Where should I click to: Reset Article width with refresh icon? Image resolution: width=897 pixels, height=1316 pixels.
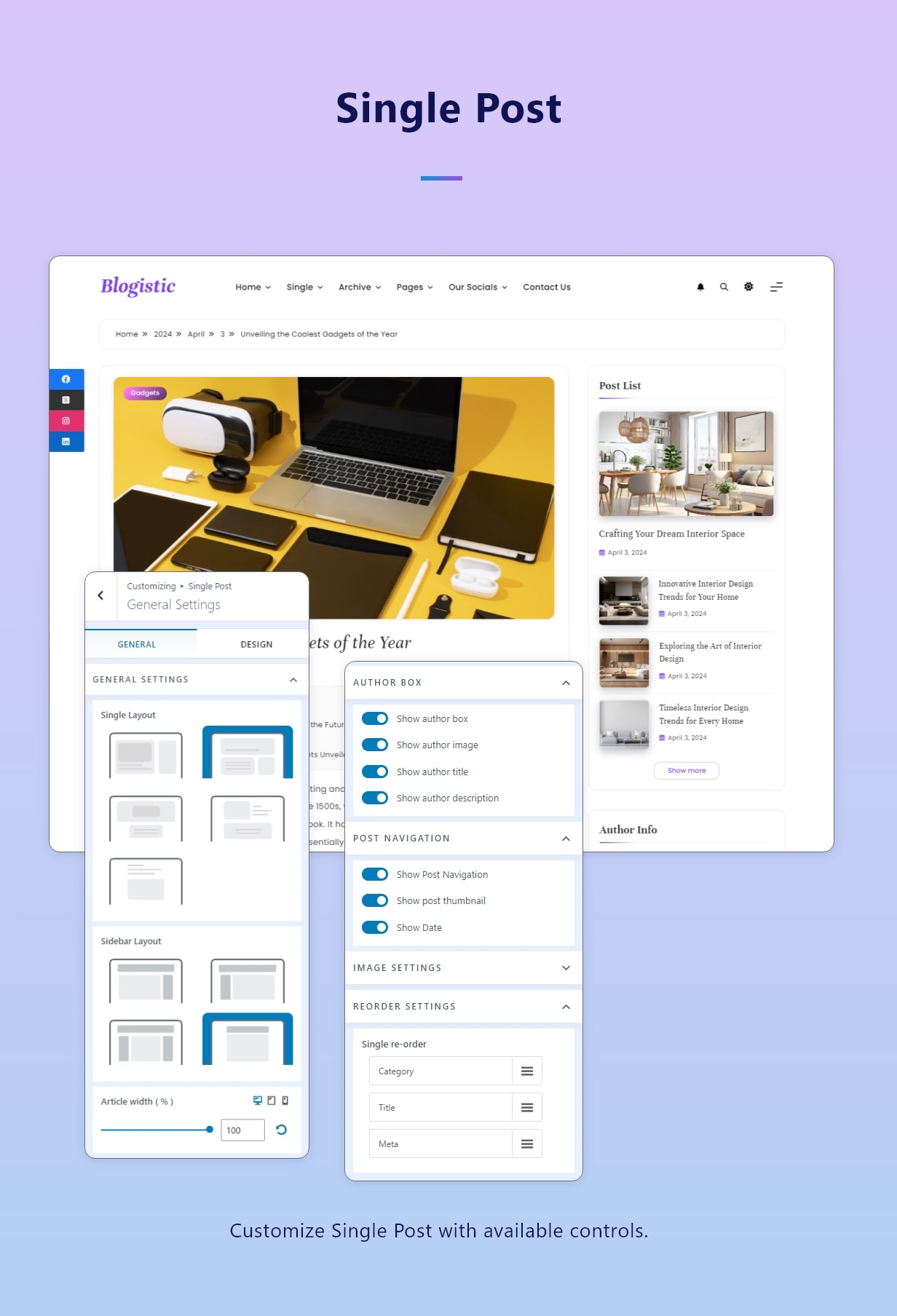coord(282,1130)
